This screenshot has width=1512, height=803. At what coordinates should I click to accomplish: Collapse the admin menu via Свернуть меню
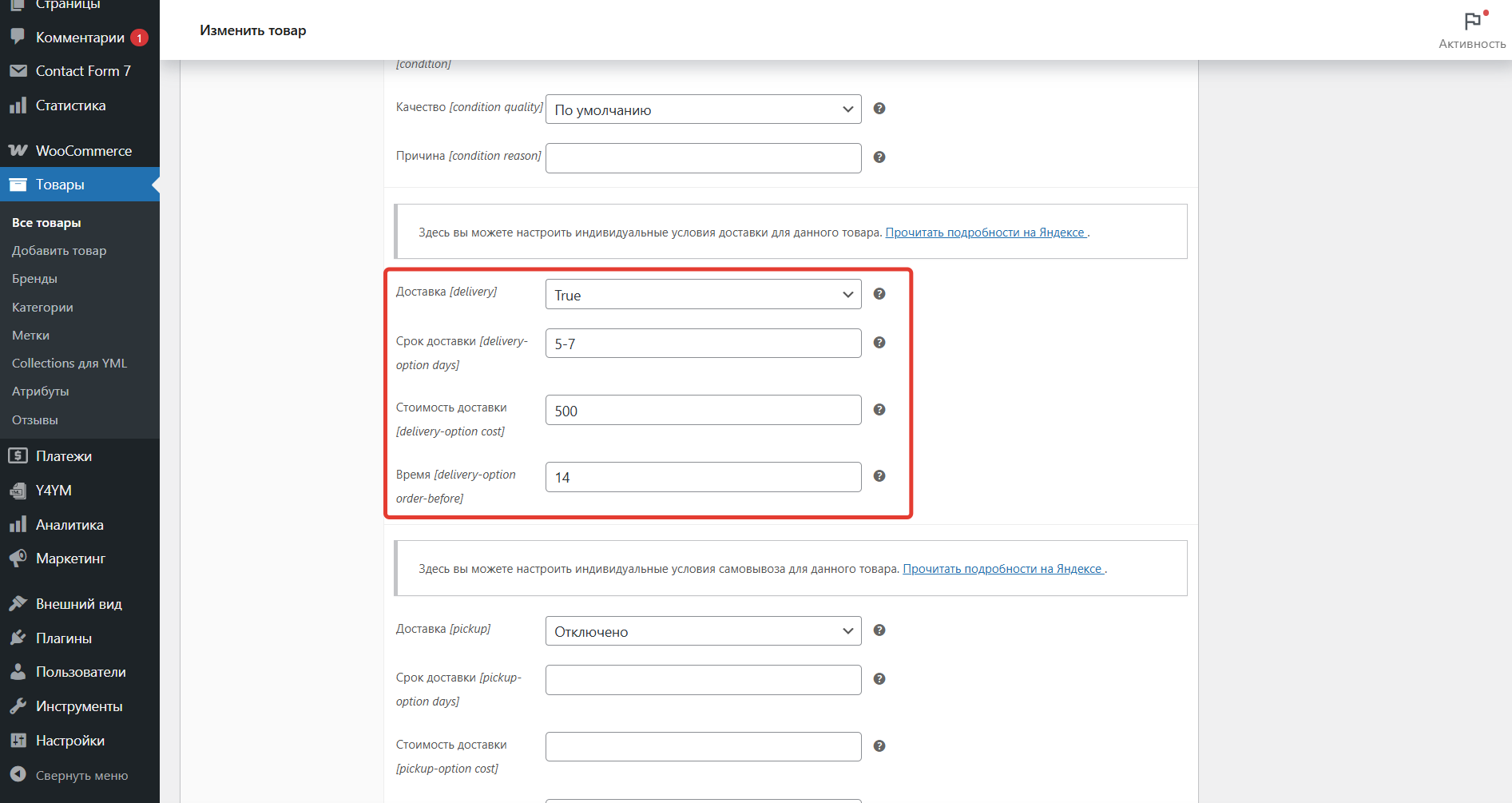point(81,776)
